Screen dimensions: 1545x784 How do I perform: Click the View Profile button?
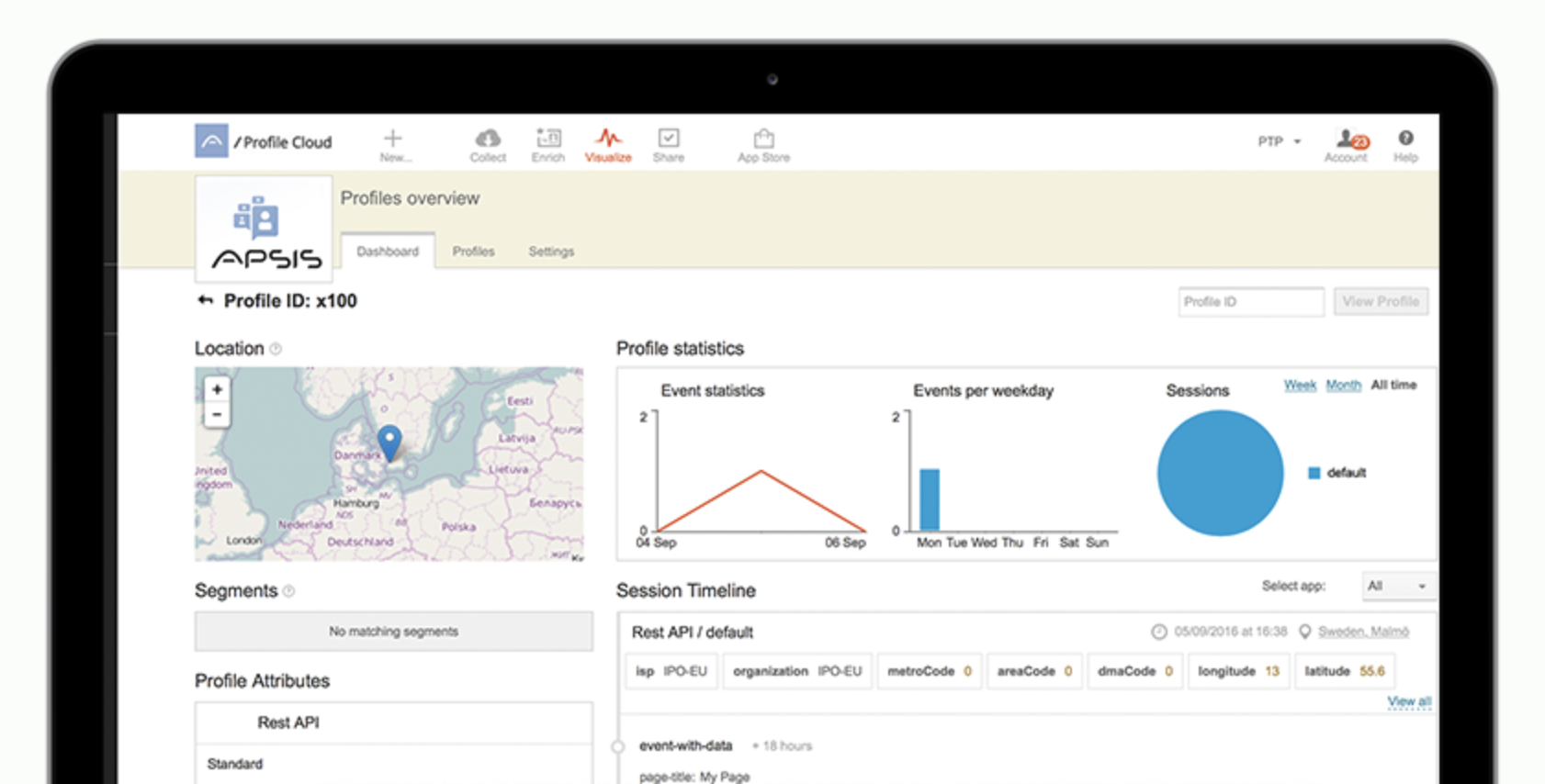point(1380,301)
